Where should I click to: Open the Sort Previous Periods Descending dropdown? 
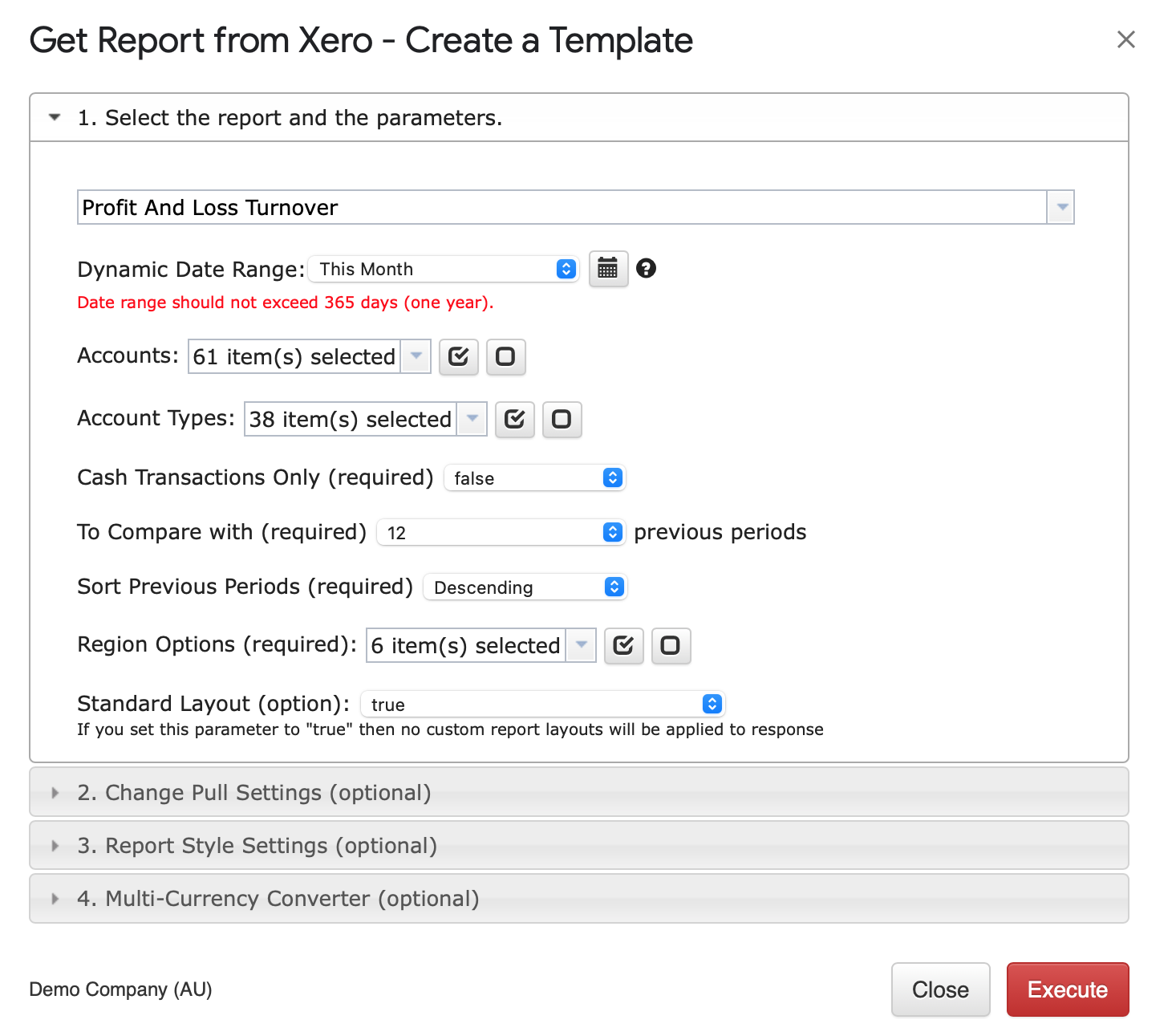tap(525, 587)
